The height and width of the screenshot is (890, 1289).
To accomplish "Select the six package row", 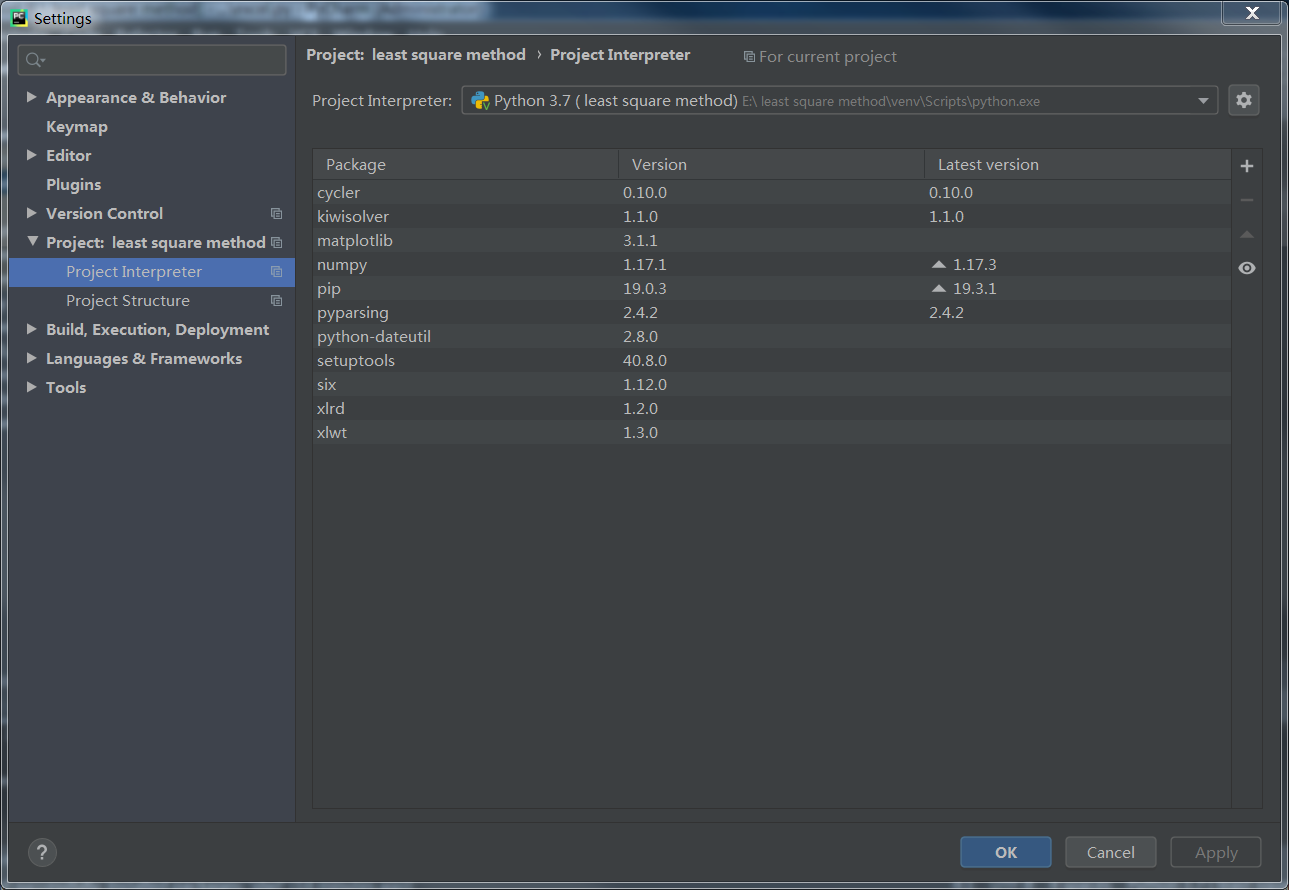I will click(771, 384).
